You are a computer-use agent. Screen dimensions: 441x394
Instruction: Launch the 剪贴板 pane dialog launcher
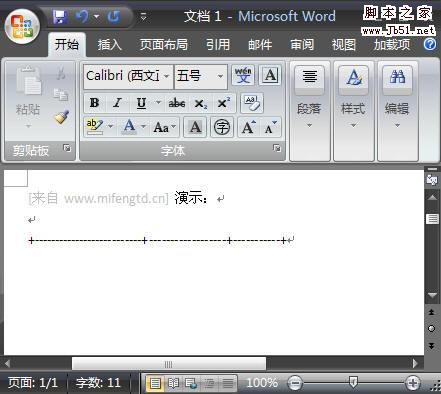point(67,148)
